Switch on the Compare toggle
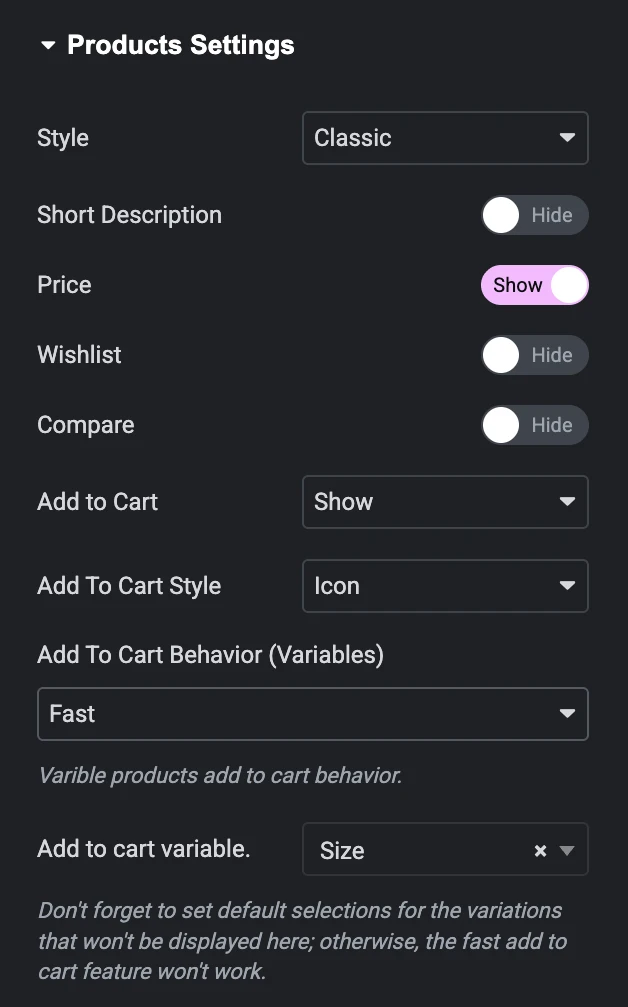This screenshot has width=628, height=1007. tap(534, 425)
